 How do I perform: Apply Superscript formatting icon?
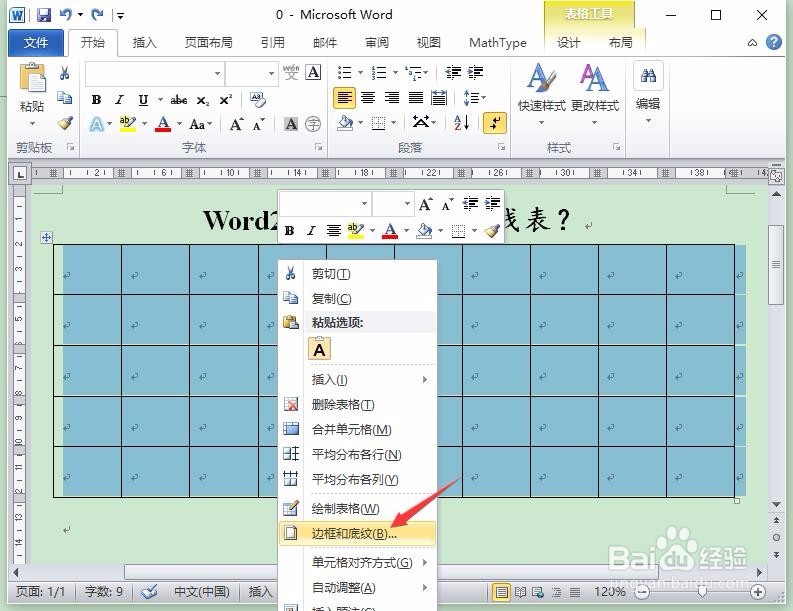pos(225,100)
